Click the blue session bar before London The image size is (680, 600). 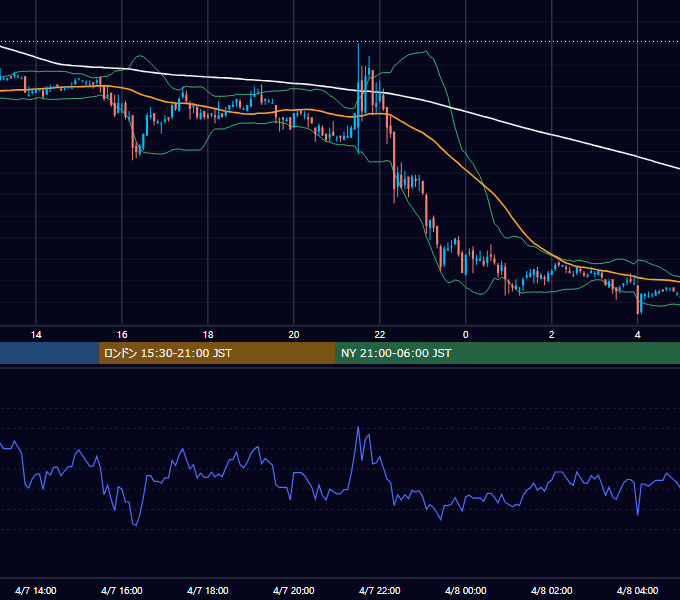[49, 353]
